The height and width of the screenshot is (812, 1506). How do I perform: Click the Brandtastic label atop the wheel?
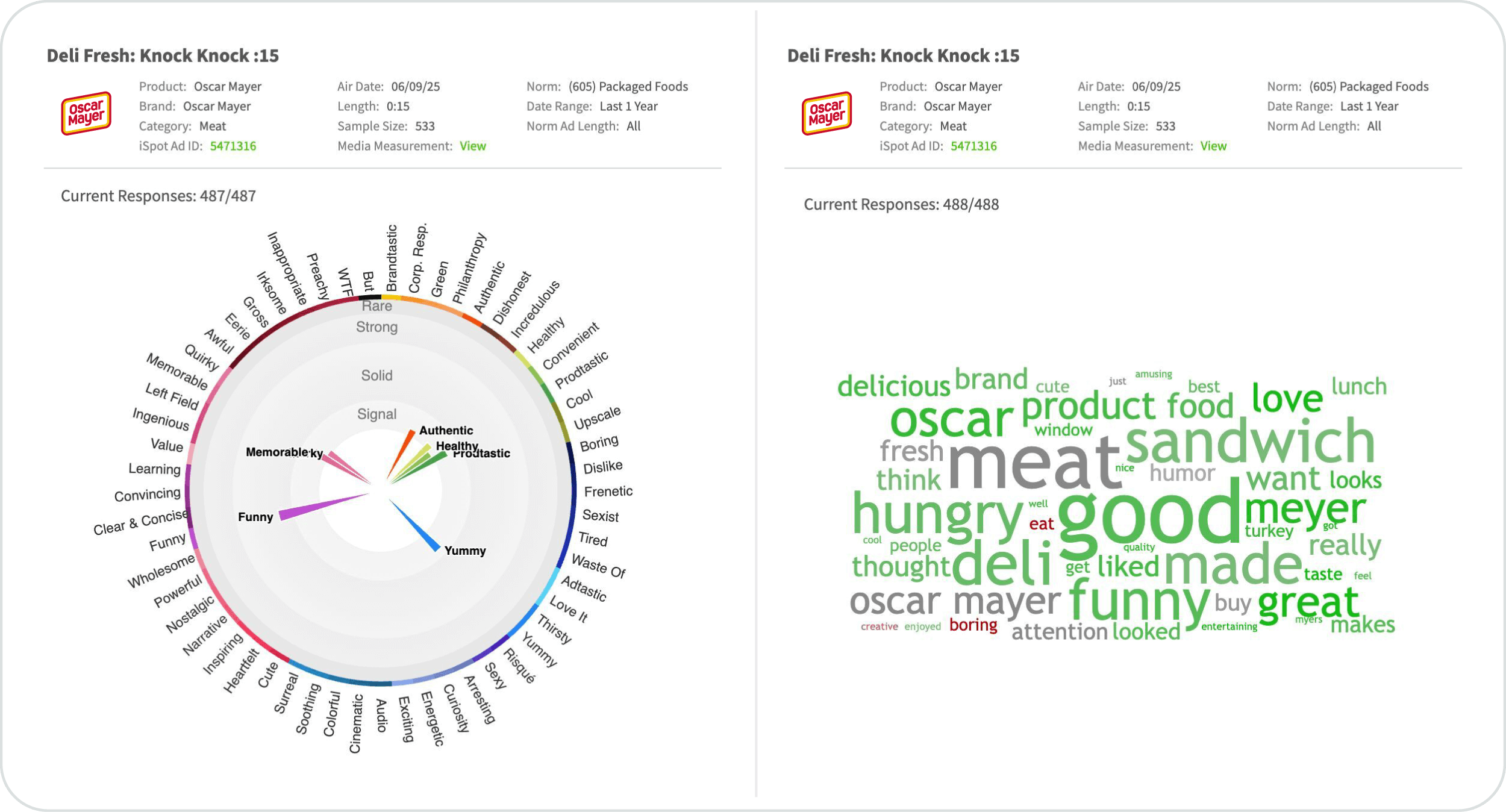[392, 258]
